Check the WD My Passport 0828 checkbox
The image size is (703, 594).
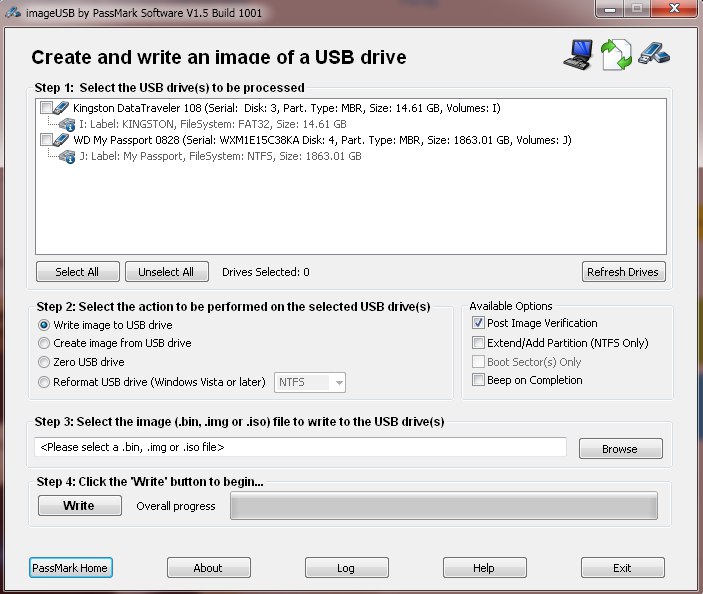pyautogui.click(x=46, y=140)
